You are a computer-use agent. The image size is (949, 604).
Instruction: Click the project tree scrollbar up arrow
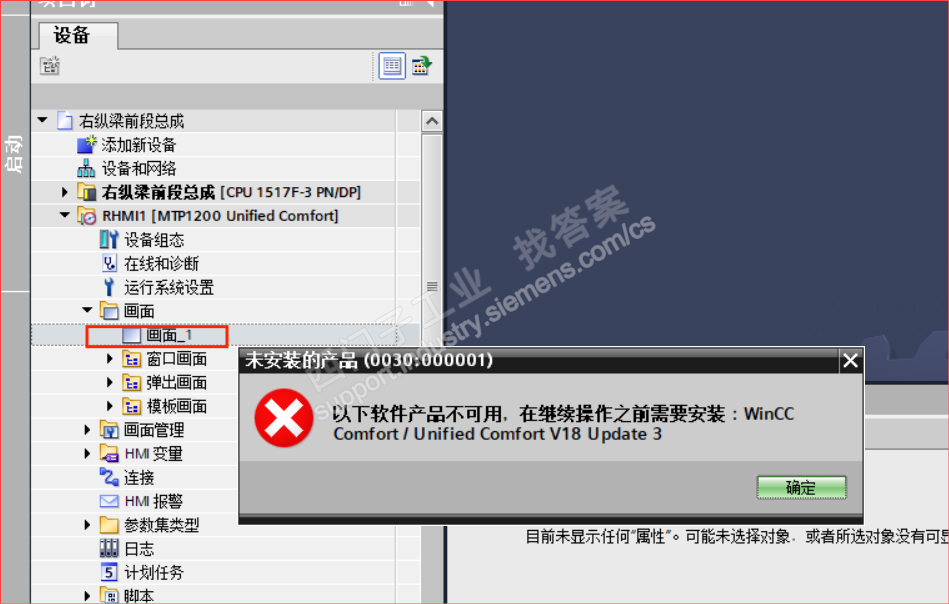pyautogui.click(x=432, y=122)
